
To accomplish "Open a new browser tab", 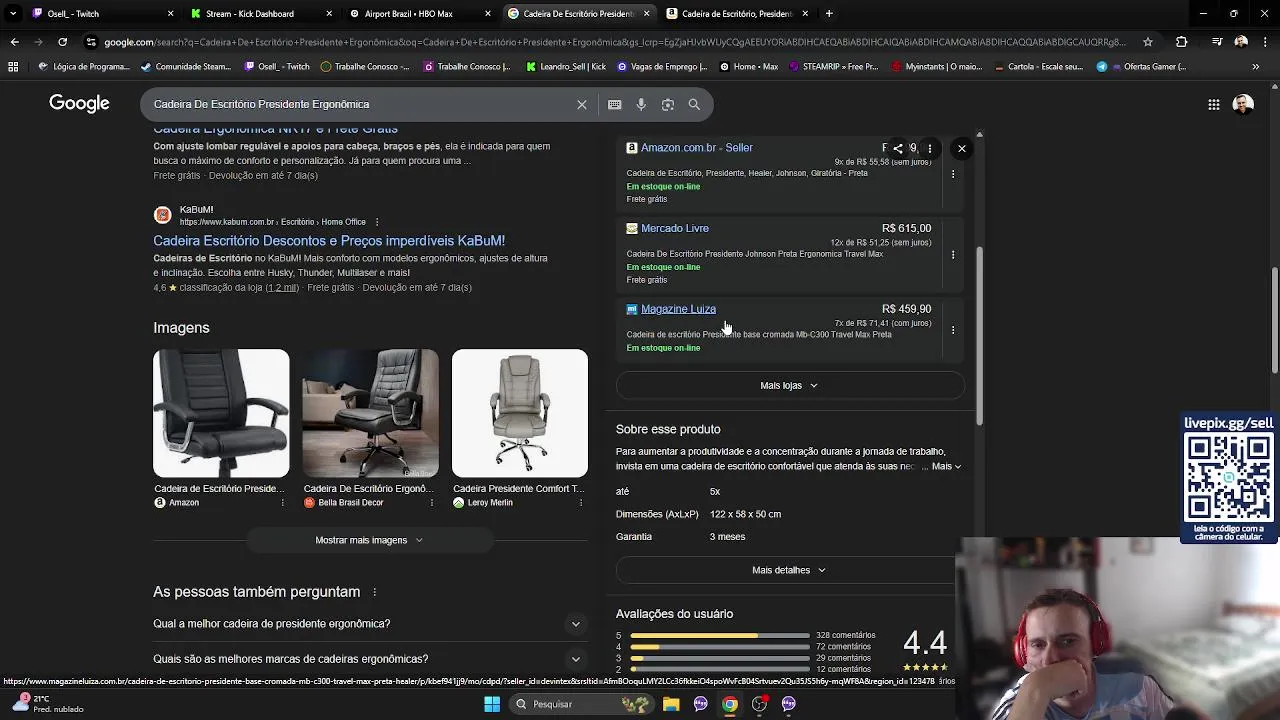I will click(829, 14).
